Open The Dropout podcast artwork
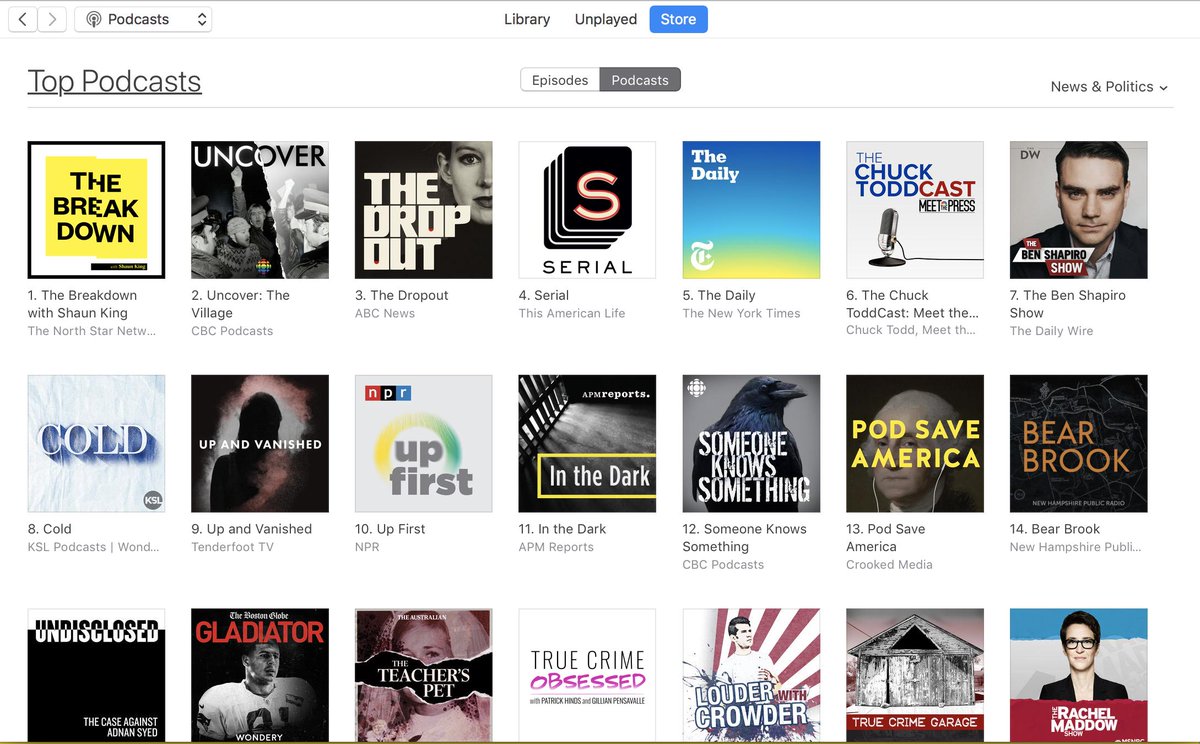1200x744 pixels. tap(424, 210)
